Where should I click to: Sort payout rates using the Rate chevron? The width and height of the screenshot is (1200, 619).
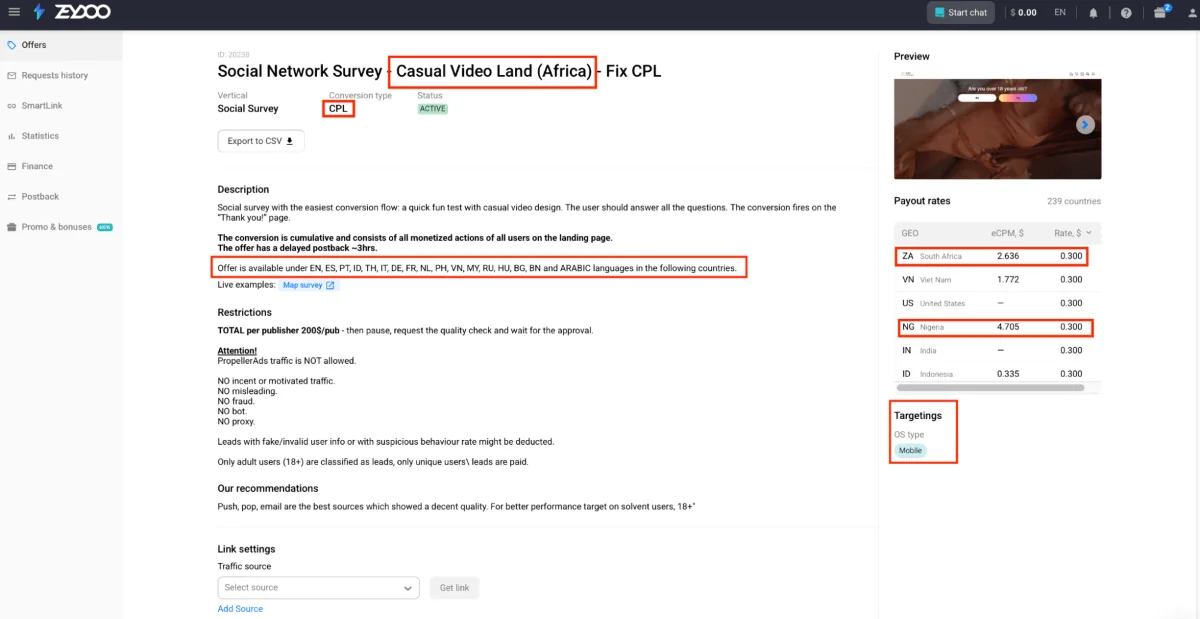[1089, 231]
